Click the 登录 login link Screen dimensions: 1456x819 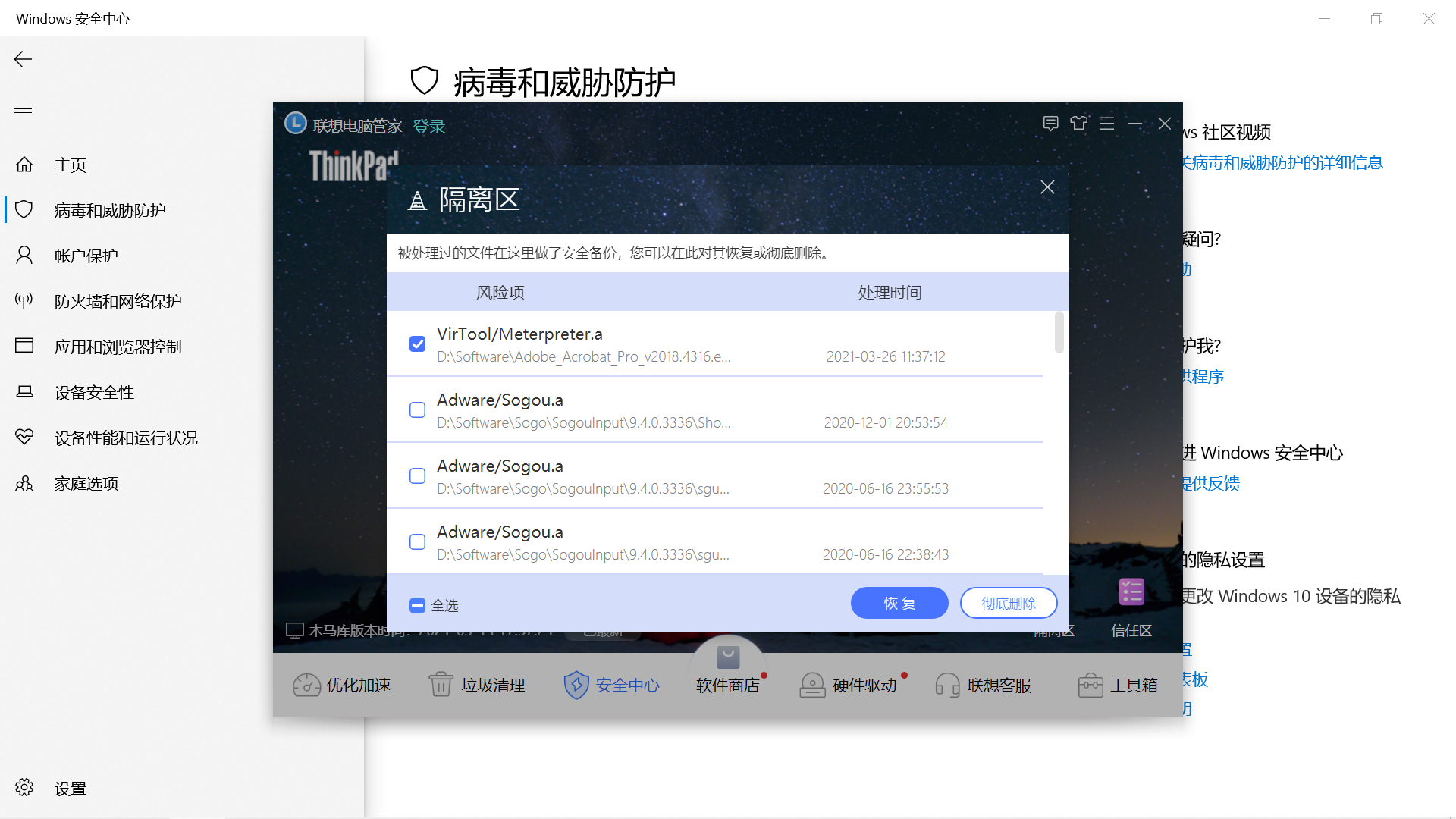click(428, 126)
